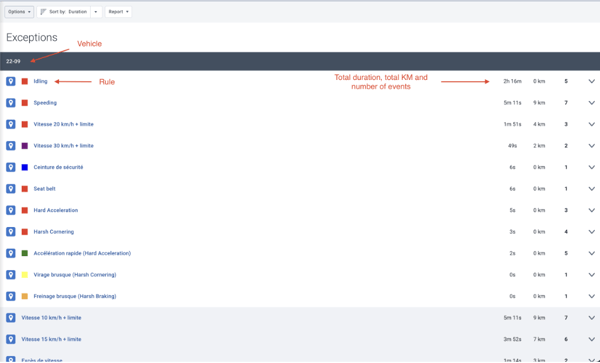Click map pin icon beside Vitesse 20 km/h + limite

(11, 124)
